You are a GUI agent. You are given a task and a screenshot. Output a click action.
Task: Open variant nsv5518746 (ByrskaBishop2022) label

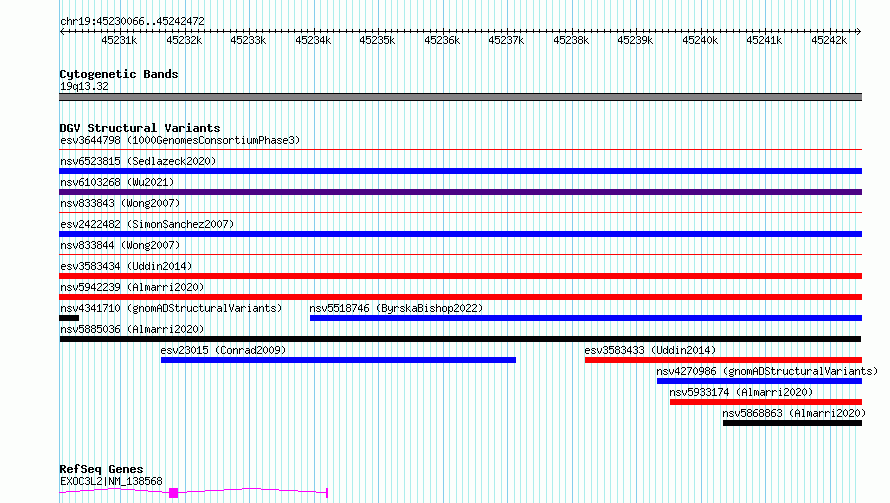tap(396, 308)
